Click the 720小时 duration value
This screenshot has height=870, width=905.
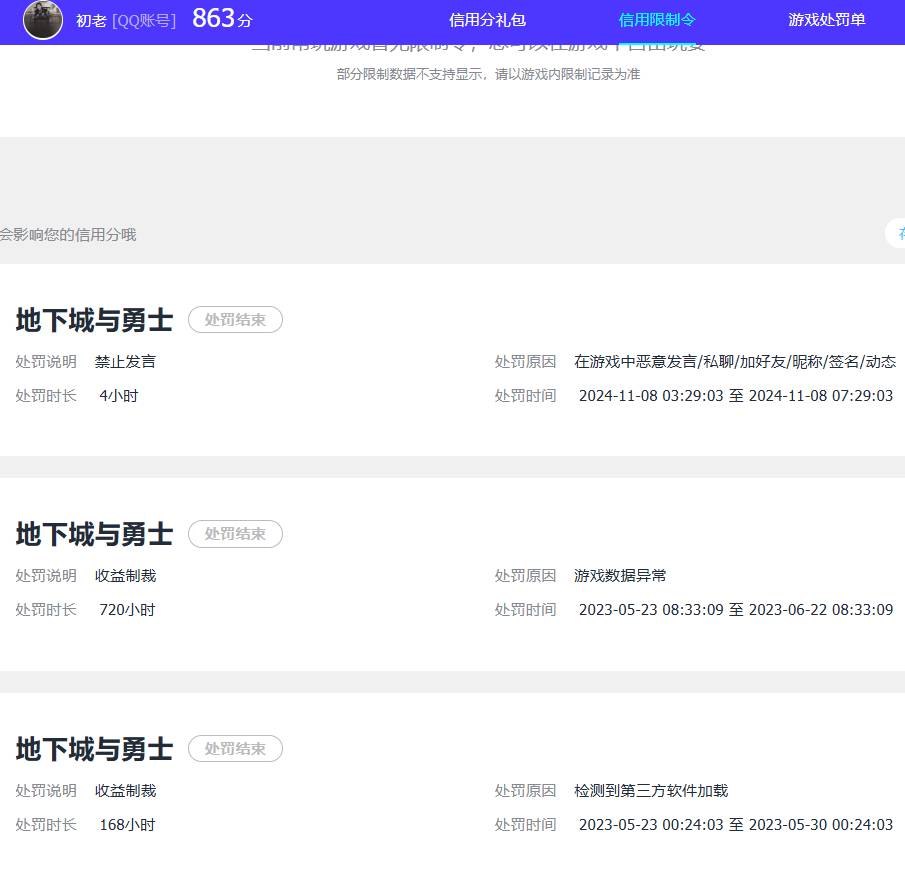pyautogui.click(x=125, y=609)
